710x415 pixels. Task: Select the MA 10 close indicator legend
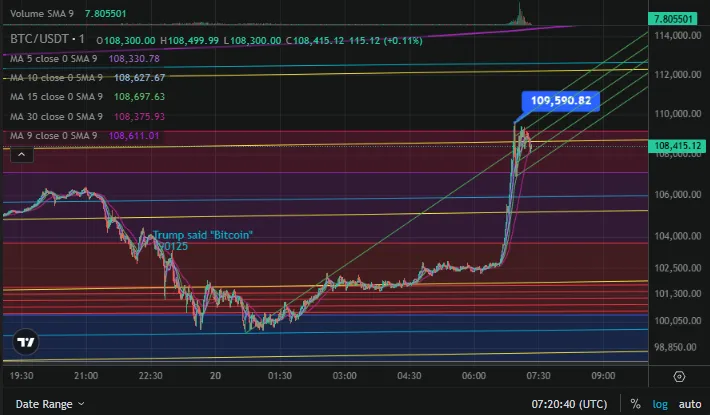click(56, 77)
